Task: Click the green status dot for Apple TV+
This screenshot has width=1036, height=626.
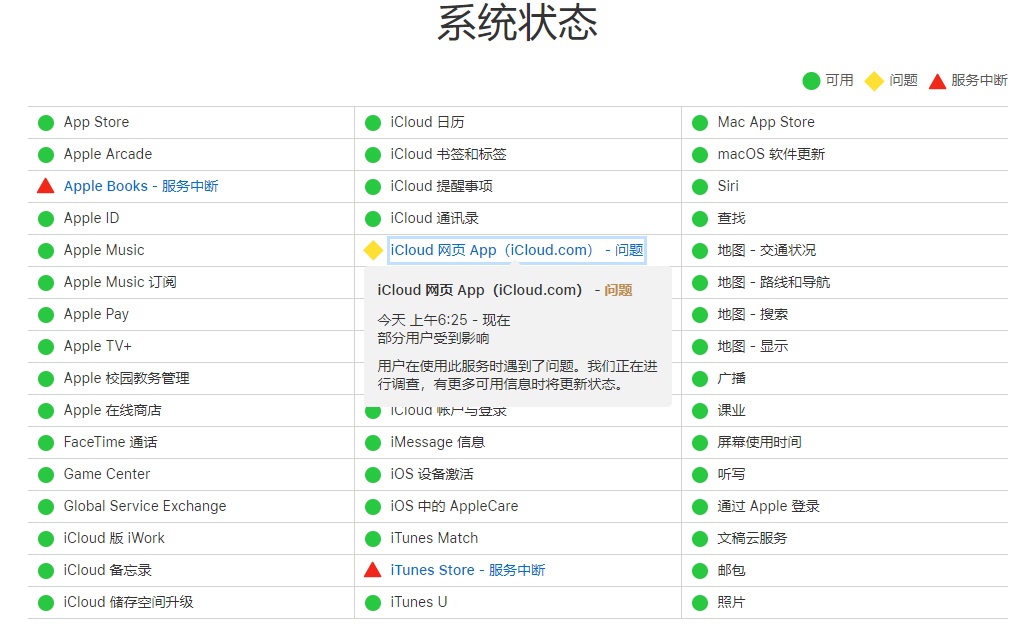Action: [46, 346]
